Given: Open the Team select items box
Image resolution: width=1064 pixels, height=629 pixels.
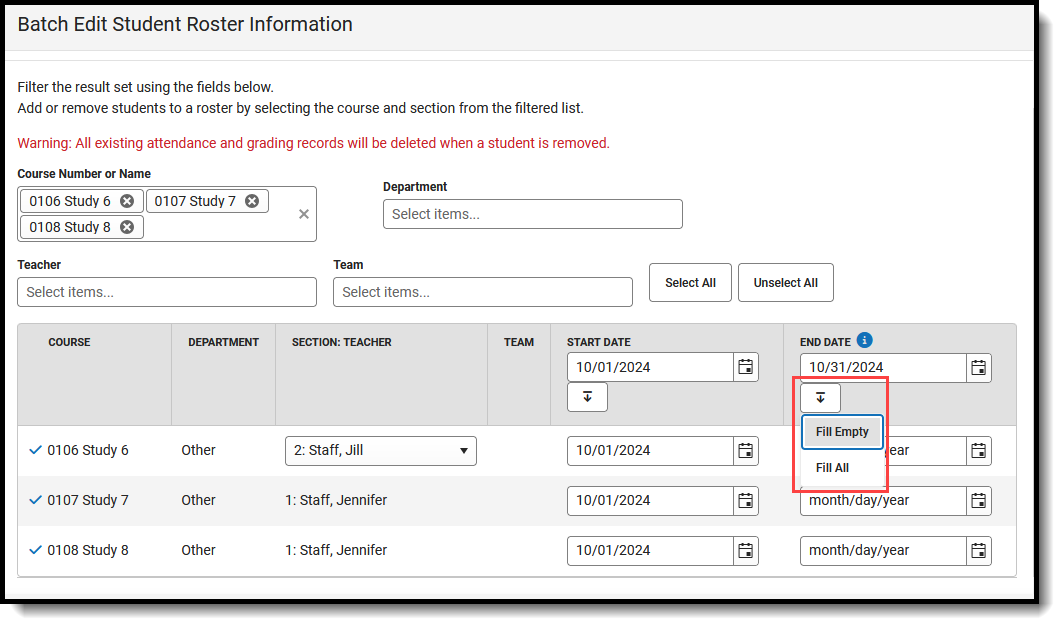Looking at the screenshot, I should point(482,292).
